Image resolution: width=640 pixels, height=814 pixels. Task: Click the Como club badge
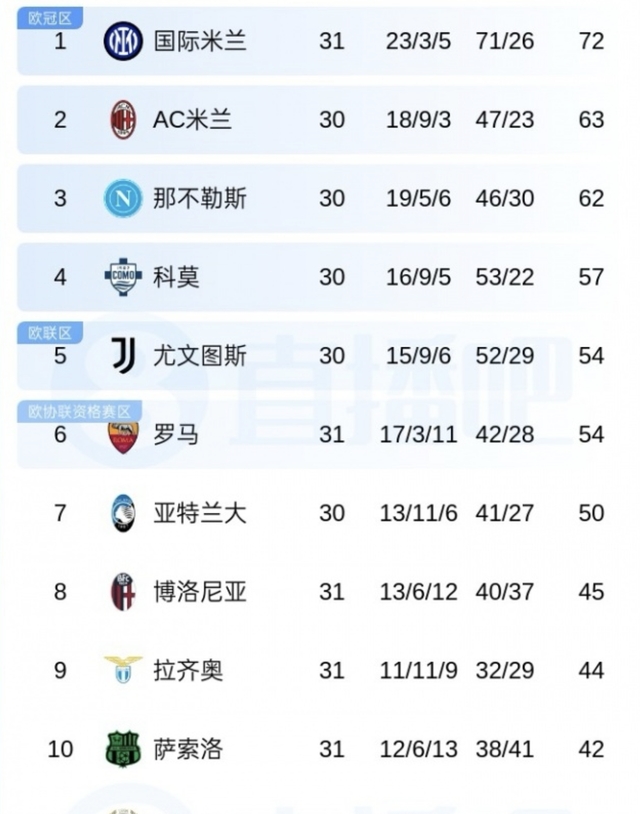[x=123, y=277]
